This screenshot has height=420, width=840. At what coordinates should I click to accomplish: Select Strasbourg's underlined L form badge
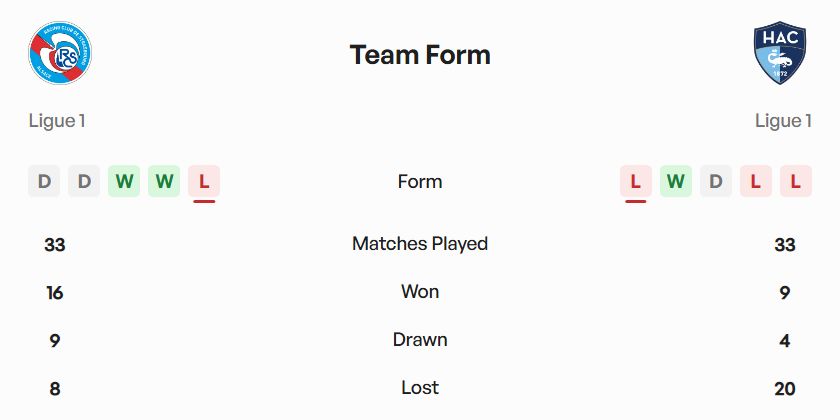click(204, 182)
